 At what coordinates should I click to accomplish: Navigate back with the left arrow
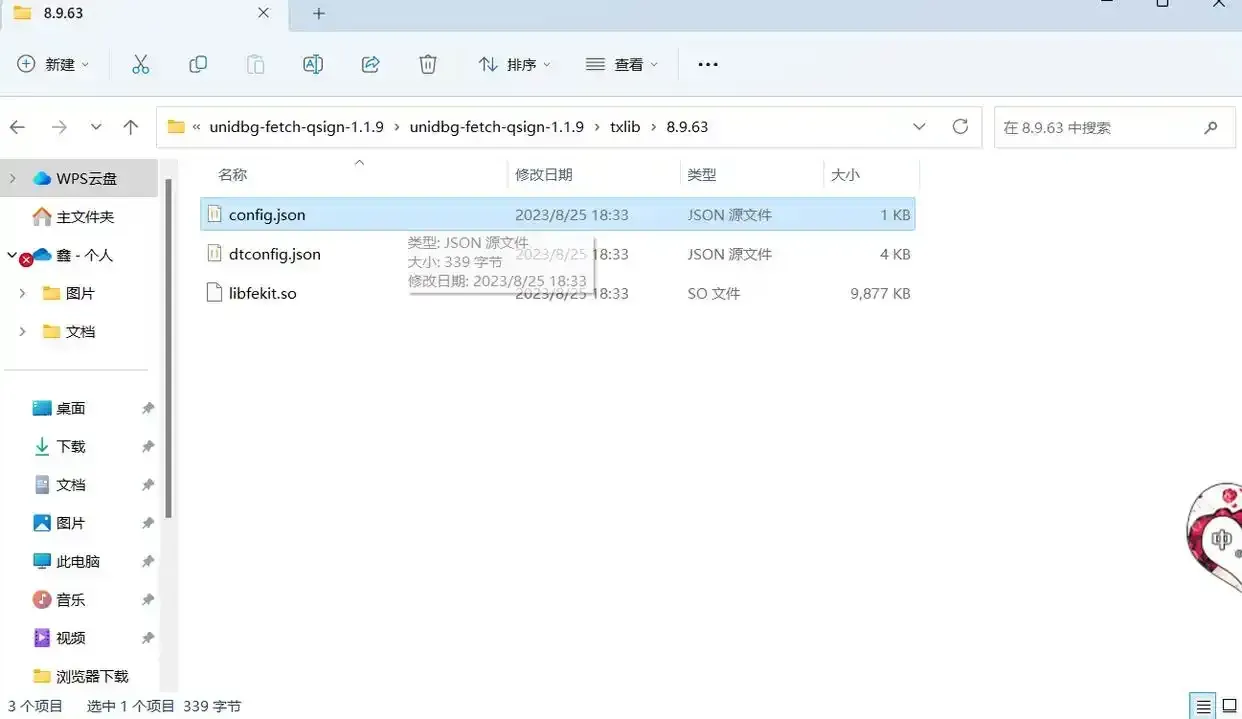coord(17,127)
